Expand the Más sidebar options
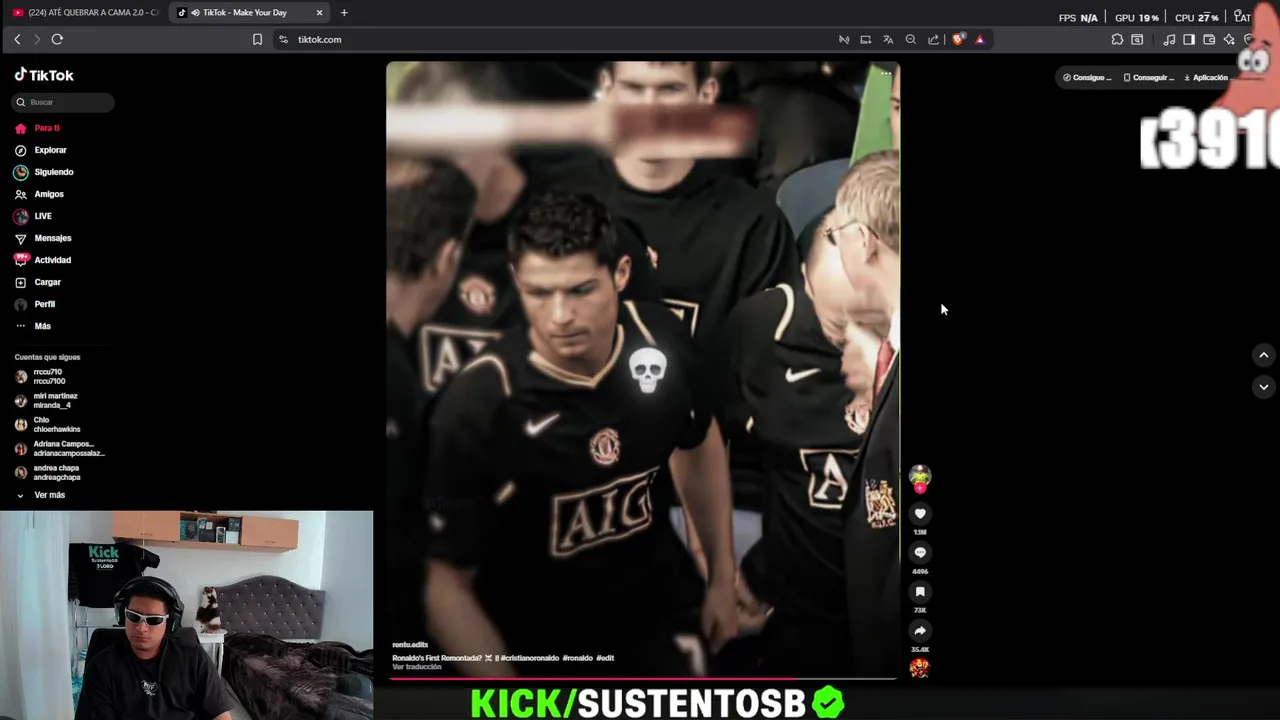Viewport: 1280px width, 720px height. click(33, 326)
